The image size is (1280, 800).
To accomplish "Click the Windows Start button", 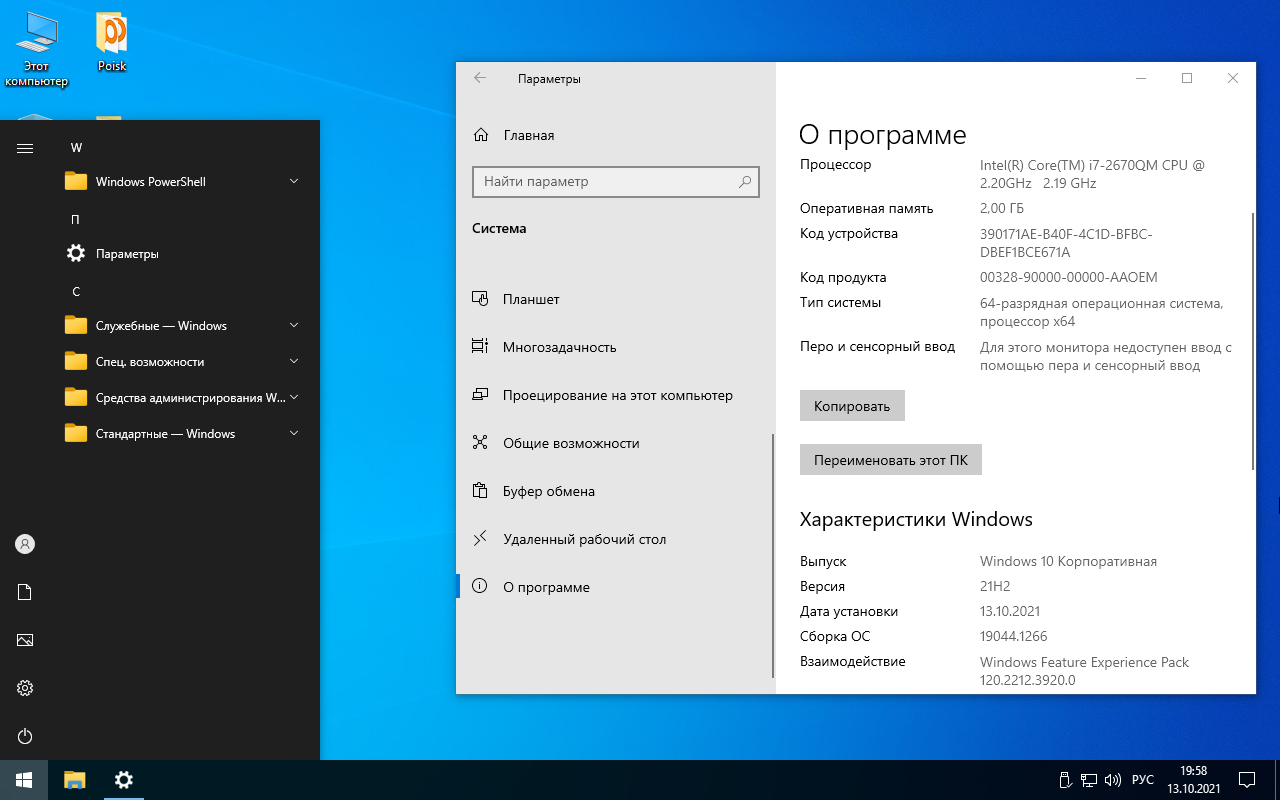I will 24,780.
